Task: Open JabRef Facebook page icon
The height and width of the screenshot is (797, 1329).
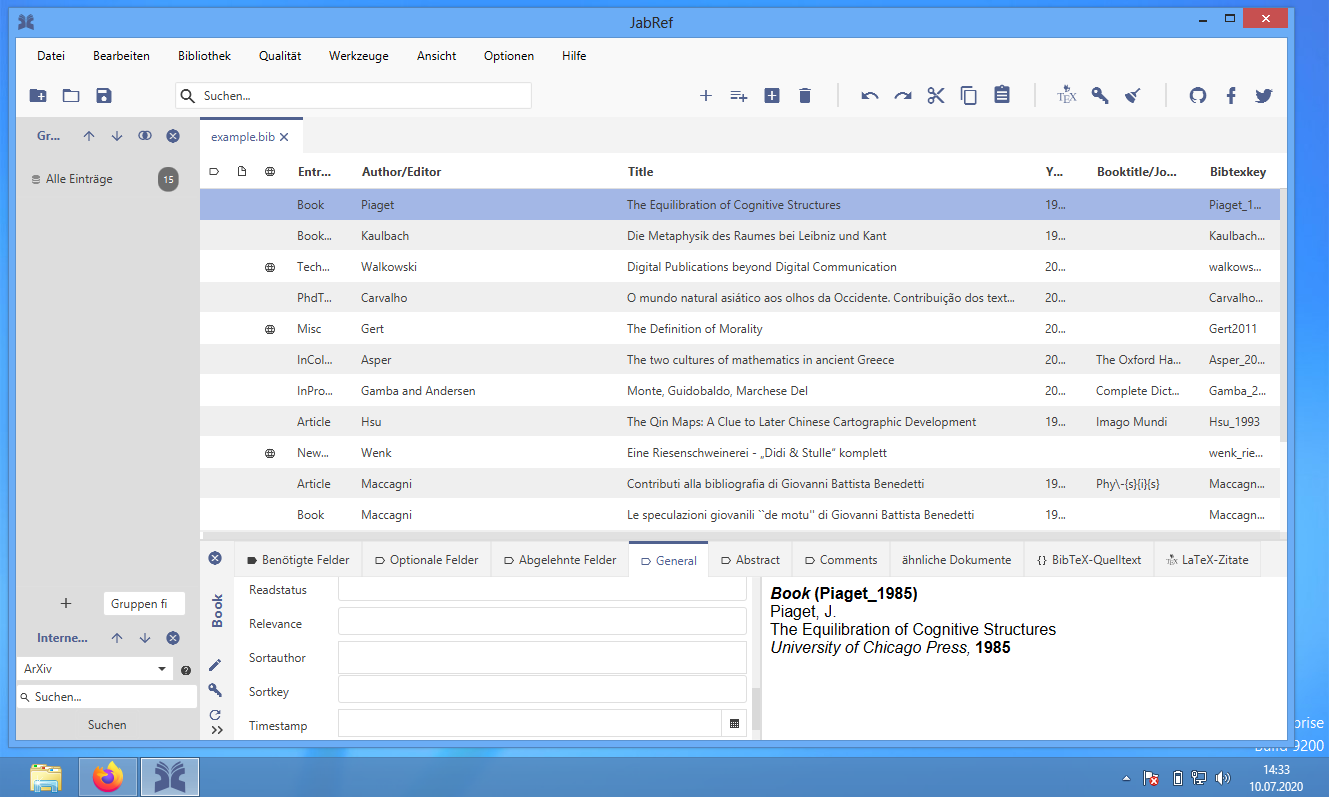Action: [1231, 96]
